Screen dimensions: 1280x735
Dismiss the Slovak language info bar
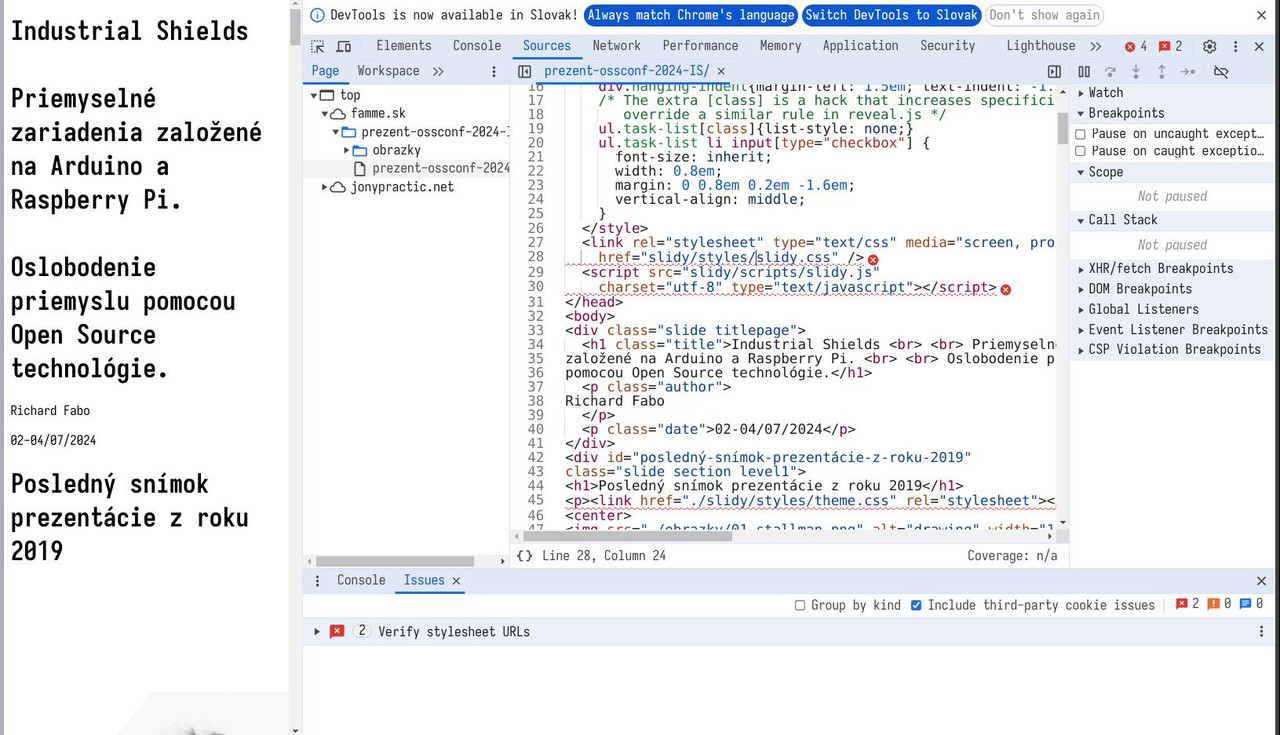(x=1261, y=15)
